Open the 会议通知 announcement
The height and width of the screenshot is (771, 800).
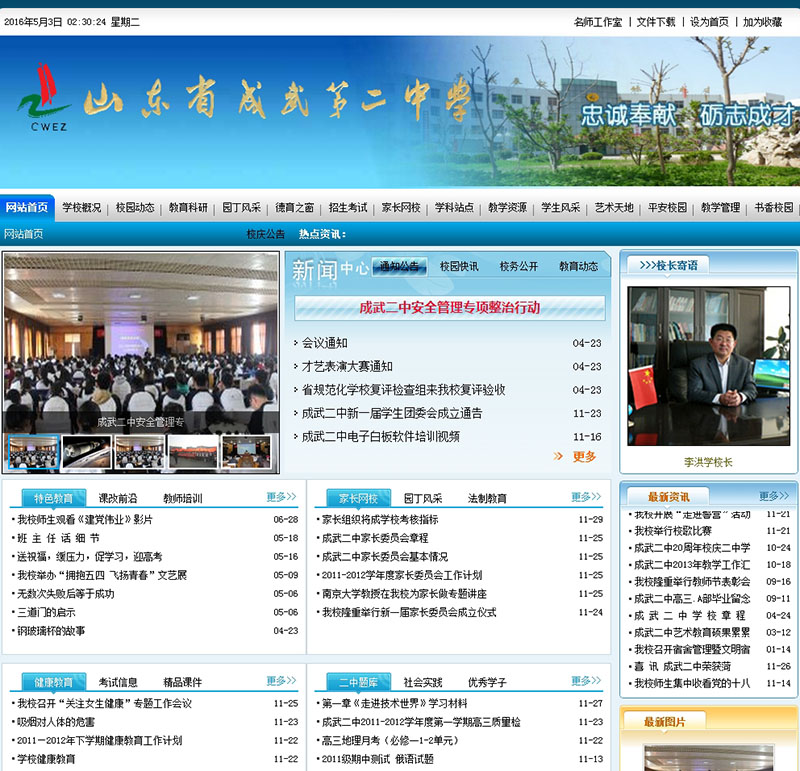coord(325,343)
